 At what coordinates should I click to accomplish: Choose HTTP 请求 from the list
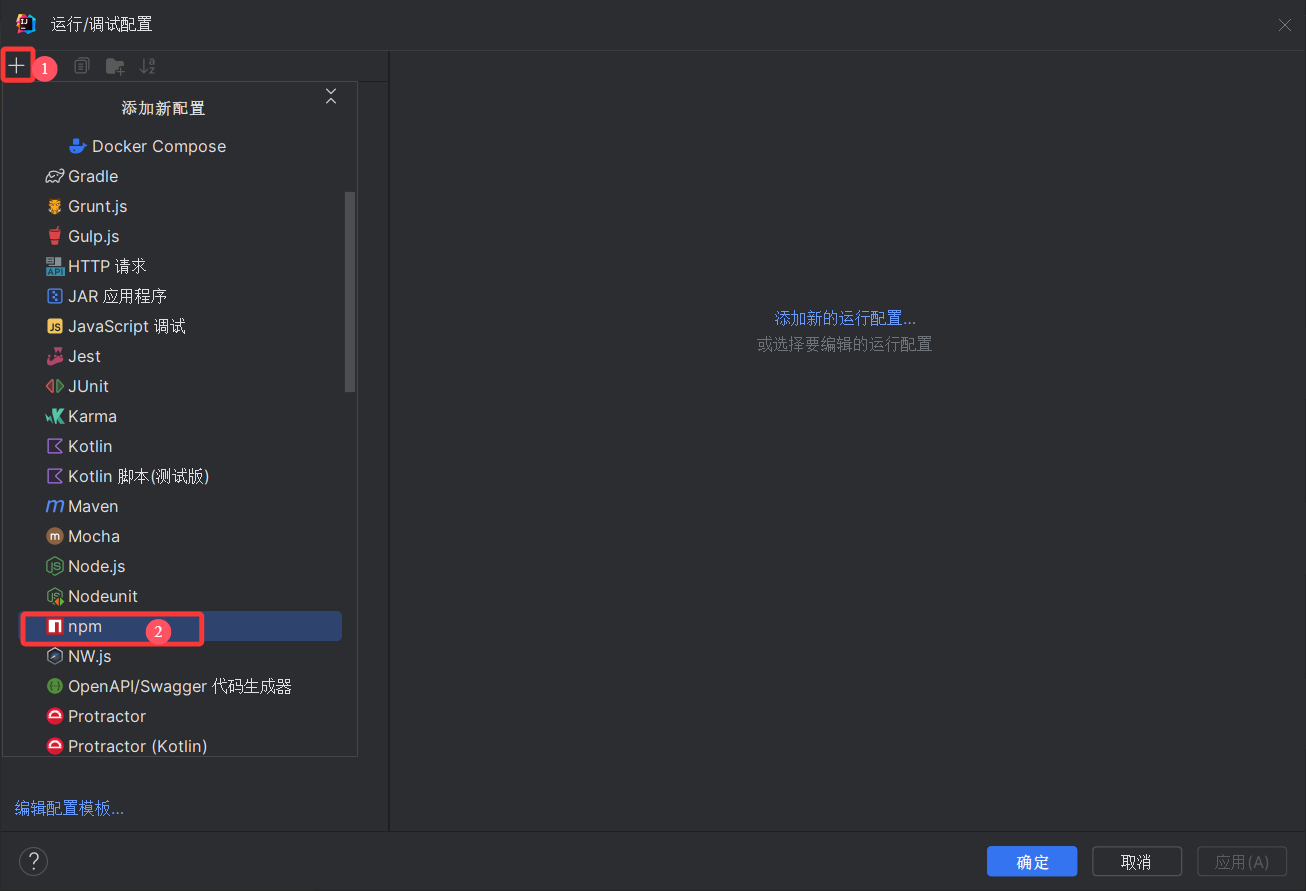[107, 266]
